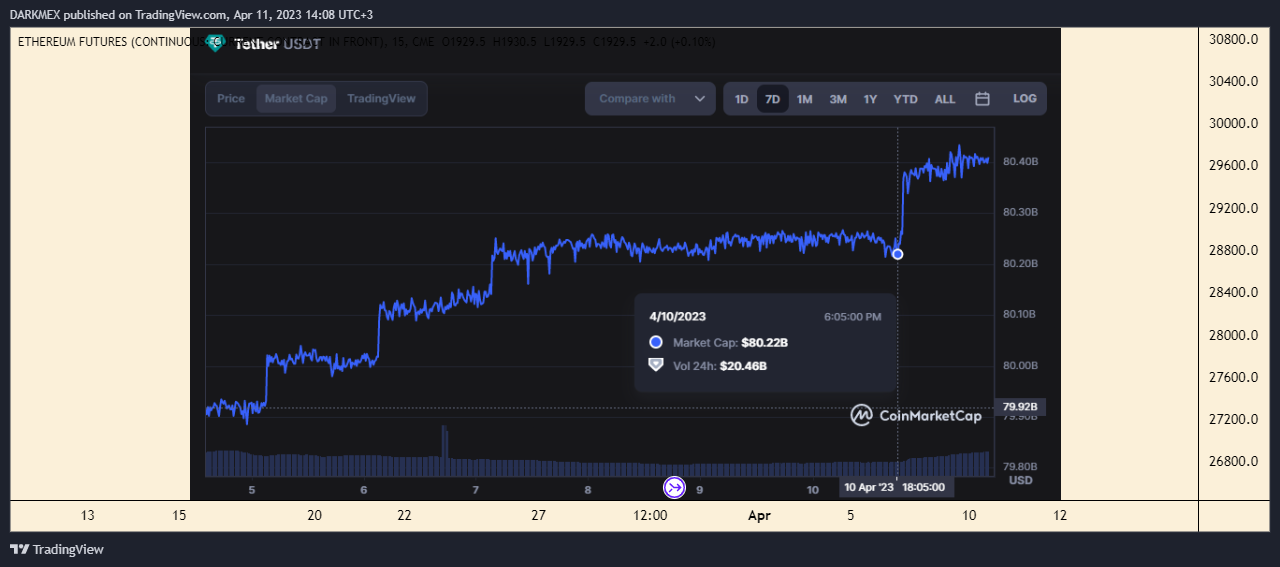Click the 79.92B price label on axis
Image resolution: width=1280 pixels, height=567 pixels.
[x=1022, y=407]
